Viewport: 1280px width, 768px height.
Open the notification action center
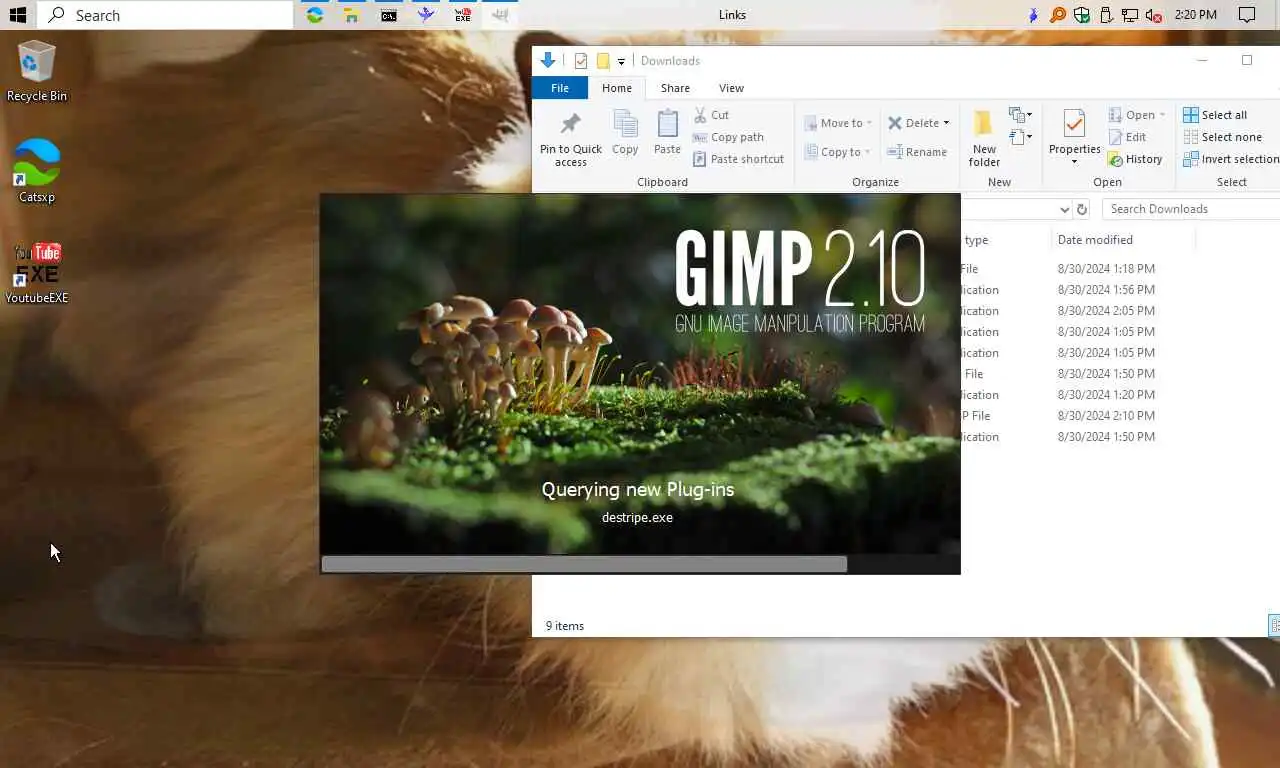point(1247,15)
